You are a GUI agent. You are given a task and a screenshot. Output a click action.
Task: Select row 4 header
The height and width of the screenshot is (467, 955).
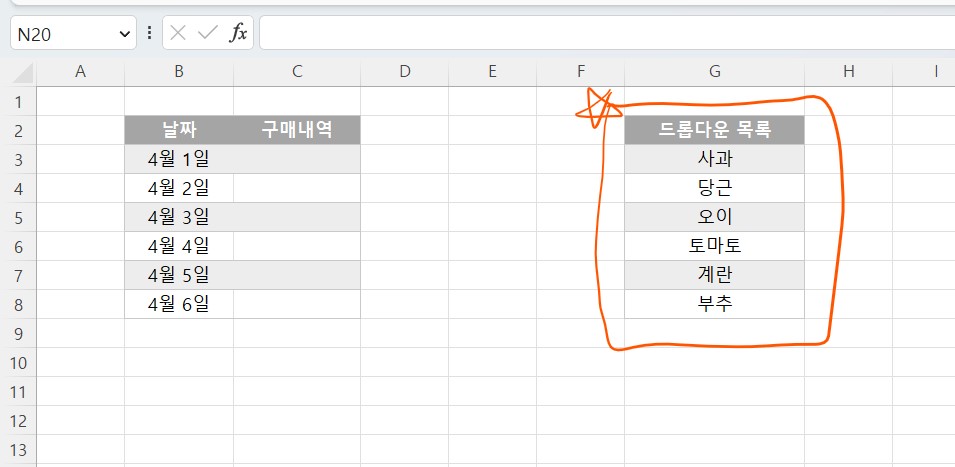tap(18, 188)
